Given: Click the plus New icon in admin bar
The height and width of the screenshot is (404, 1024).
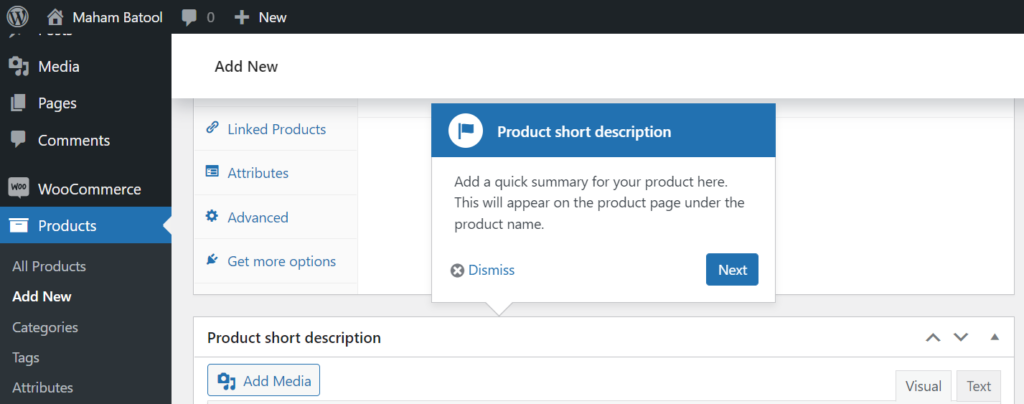Looking at the screenshot, I should coord(242,17).
